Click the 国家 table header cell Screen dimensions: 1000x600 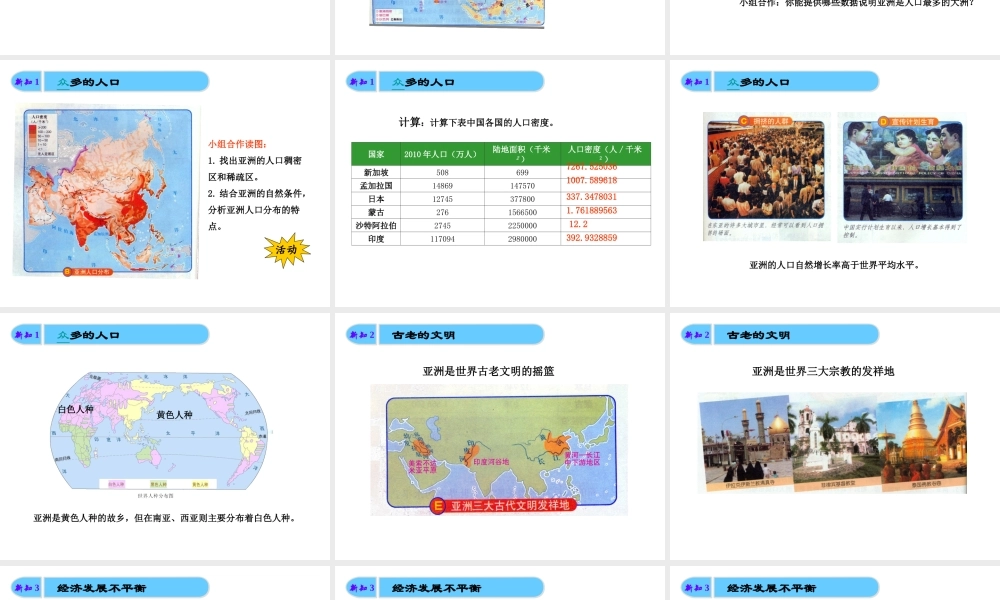pyautogui.click(x=376, y=154)
